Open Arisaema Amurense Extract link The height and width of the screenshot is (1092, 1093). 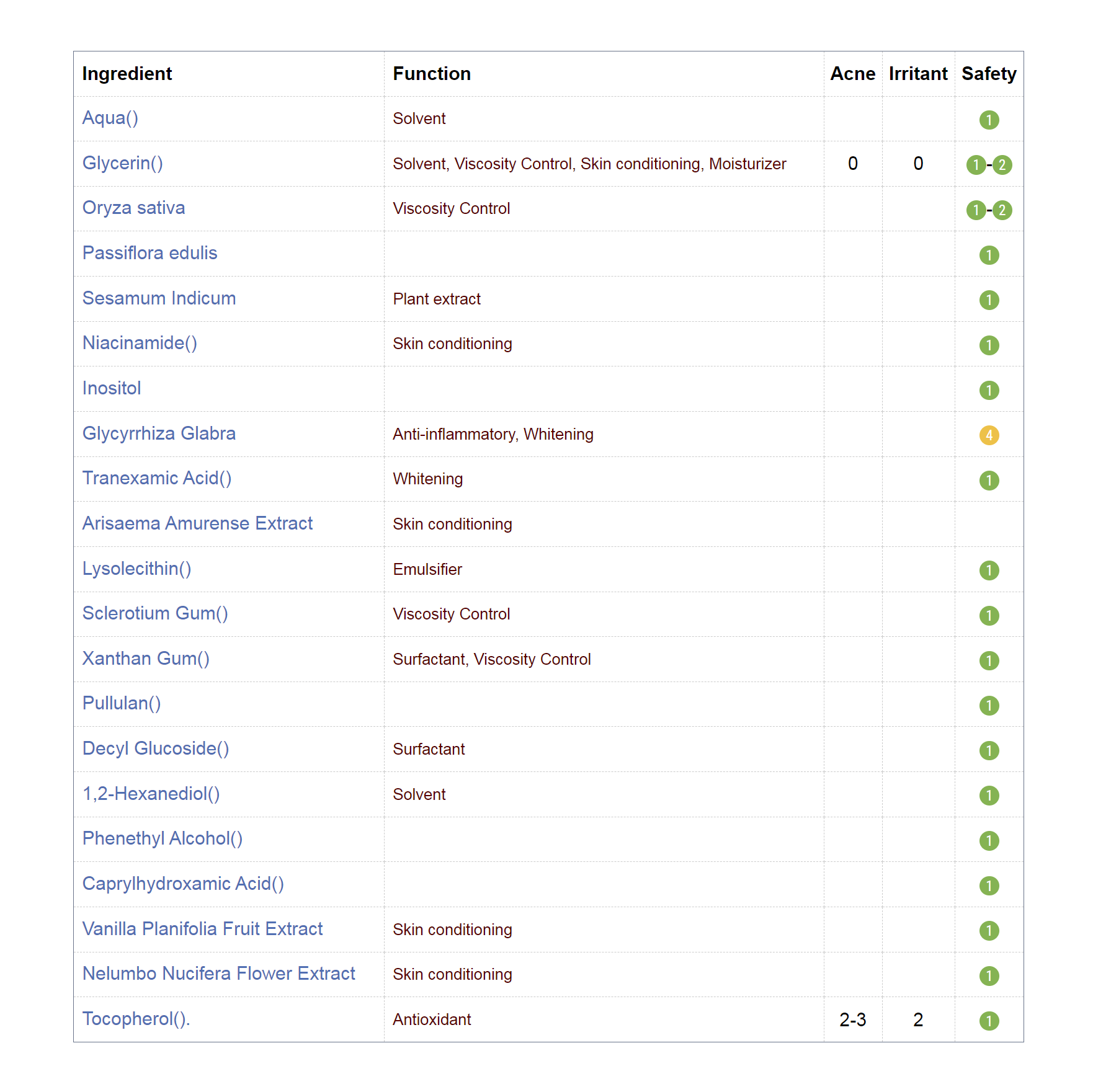point(198,523)
